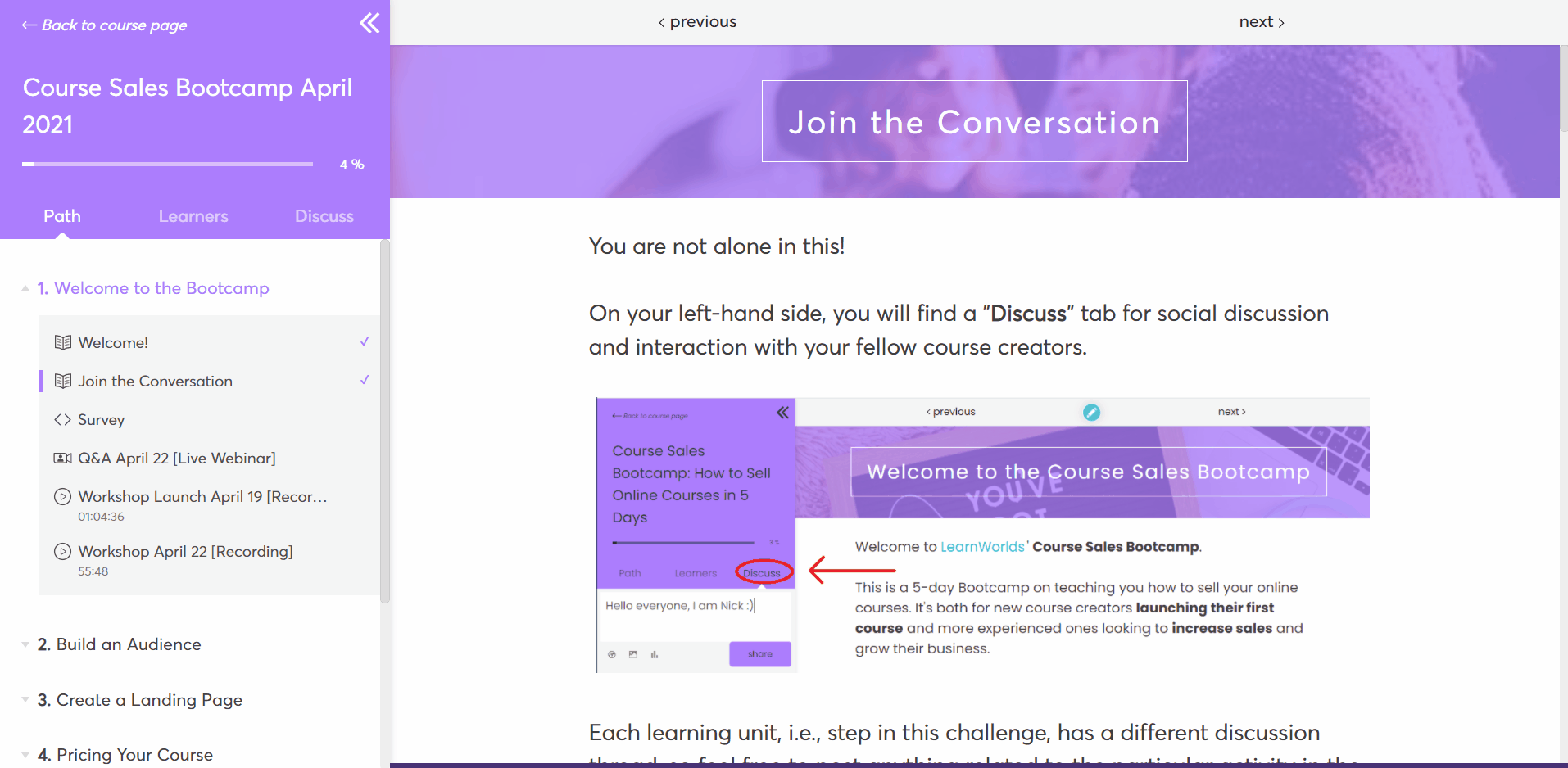Viewport: 1568px width, 768px height.
Task: Toggle completion checkmark for Welcome! lesson
Action: (365, 341)
